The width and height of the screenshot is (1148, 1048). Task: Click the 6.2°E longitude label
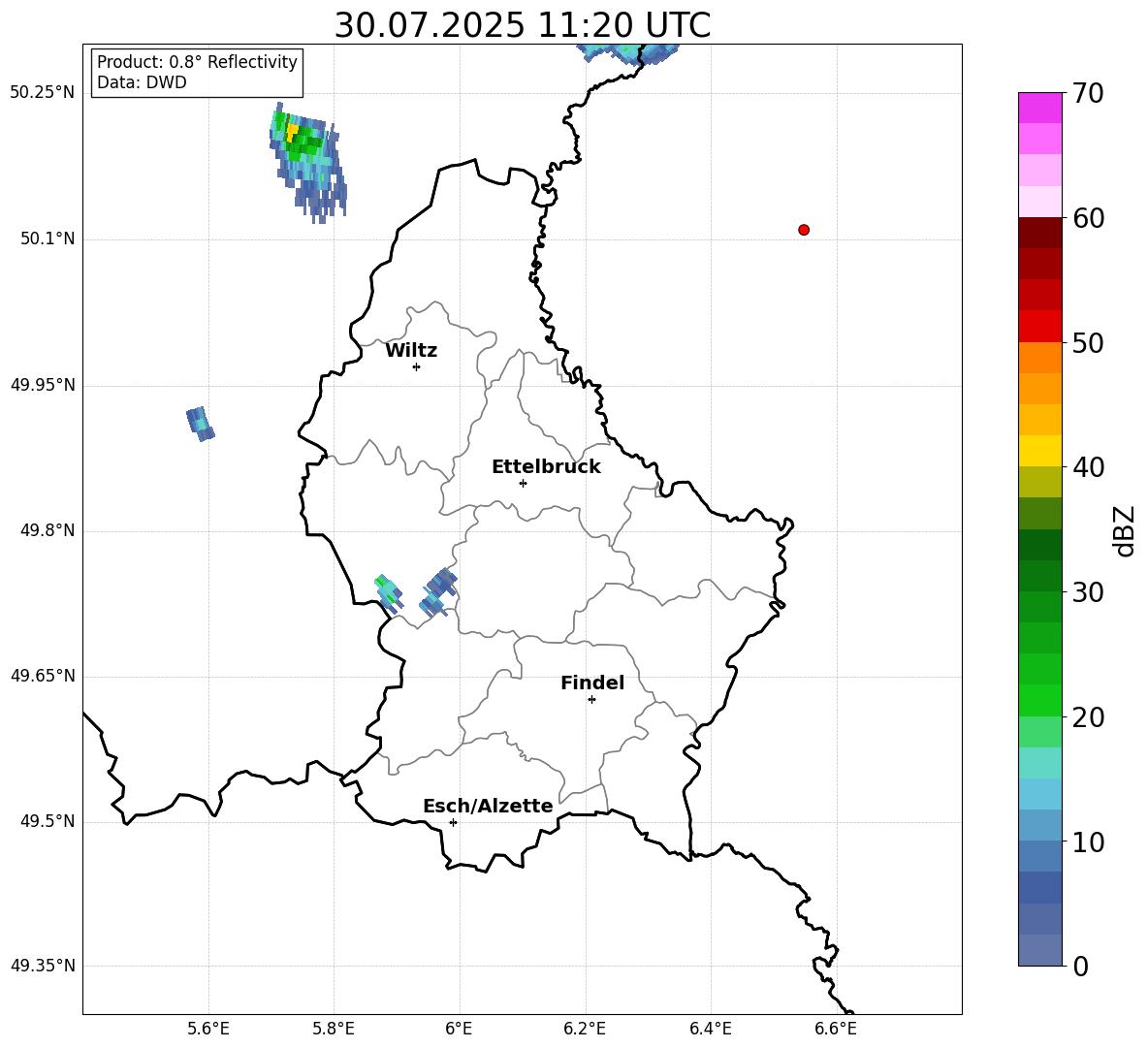coord(585,1029)
